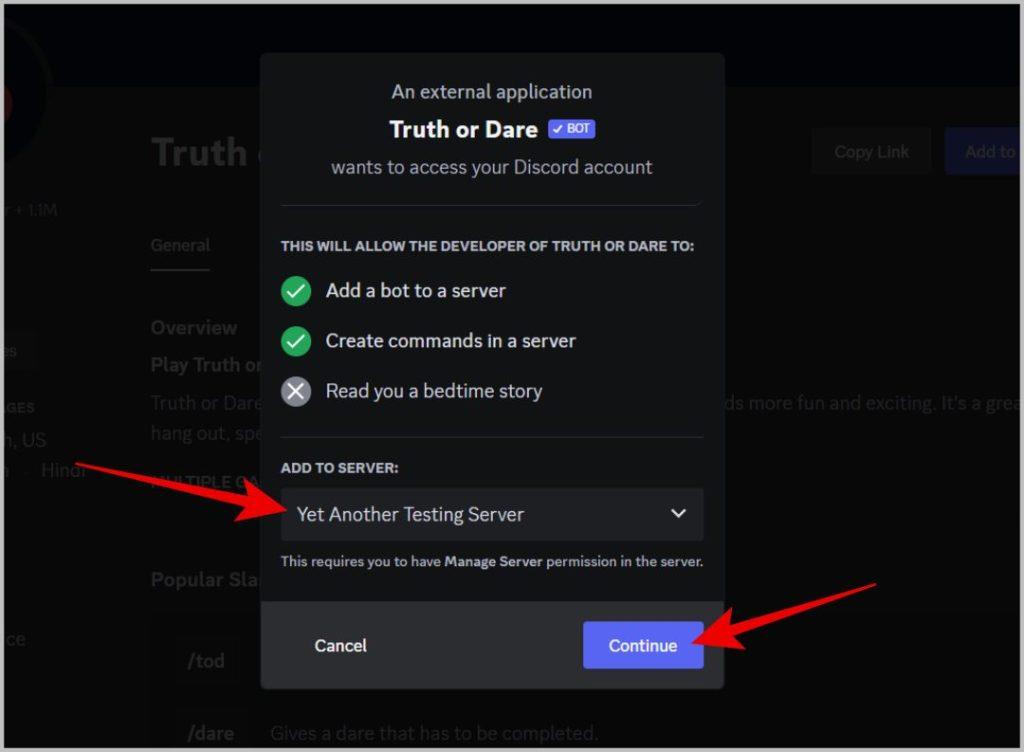Screen dimensions: 1024x752
Task: Click the An external application text
Action: point(492,91)
